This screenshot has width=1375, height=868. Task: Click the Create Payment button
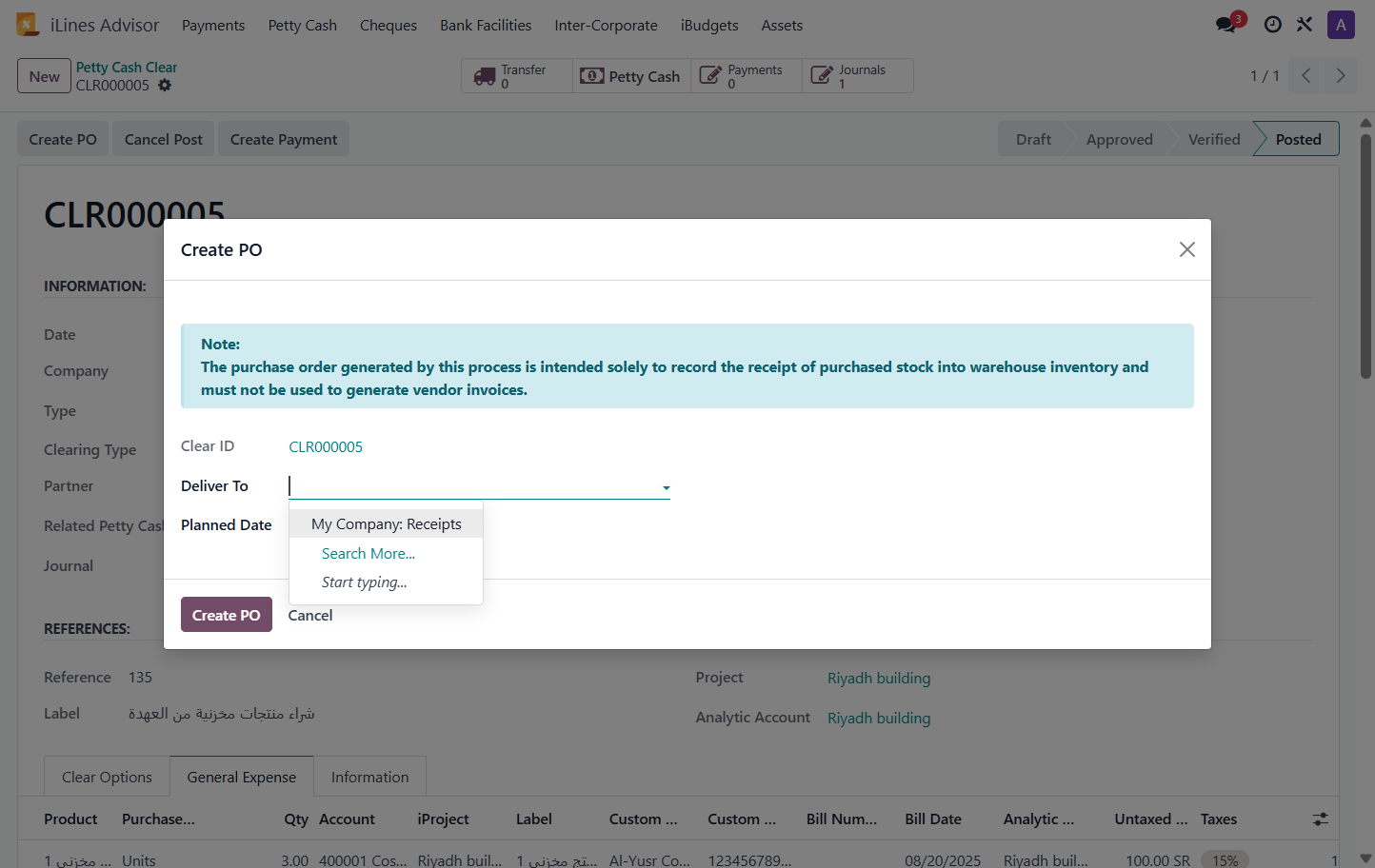[x=284, y=139]
